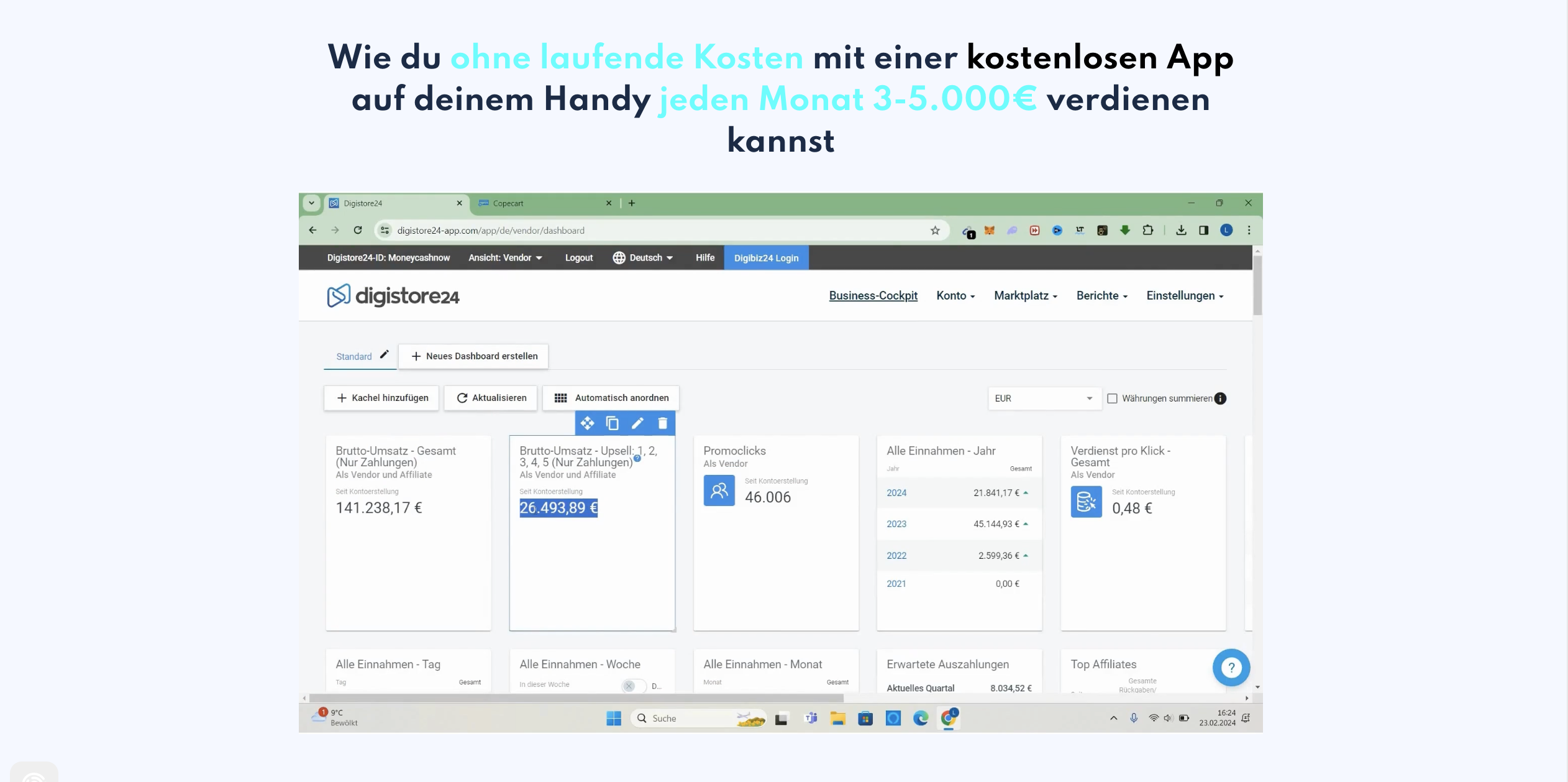Click the Verdienst pro Klick coins icon
Screen dimensions: 1568x782
click(1086, 502)
